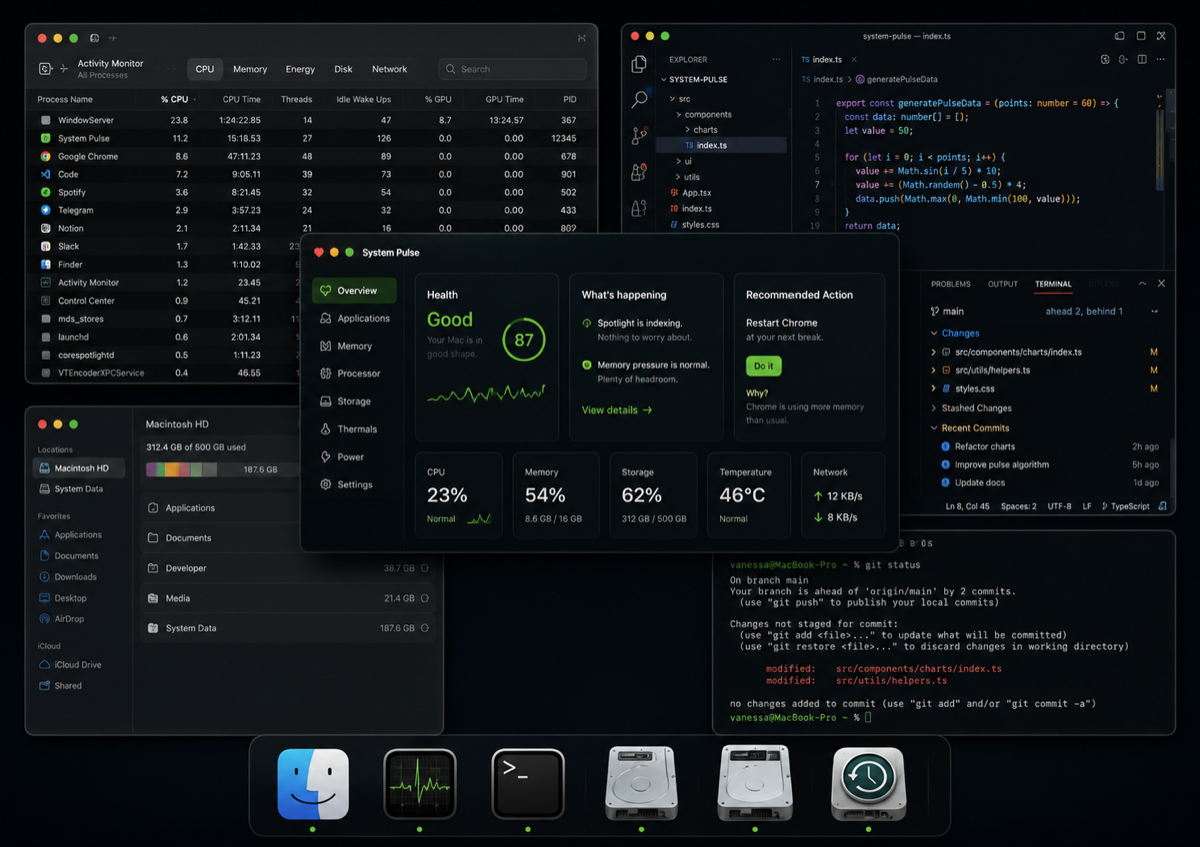This screenshot has height=847, width=1200.
Task: Click the Spotify process icon in Activity Monitor
Action: pyautogui.click(x=46, y=192)
